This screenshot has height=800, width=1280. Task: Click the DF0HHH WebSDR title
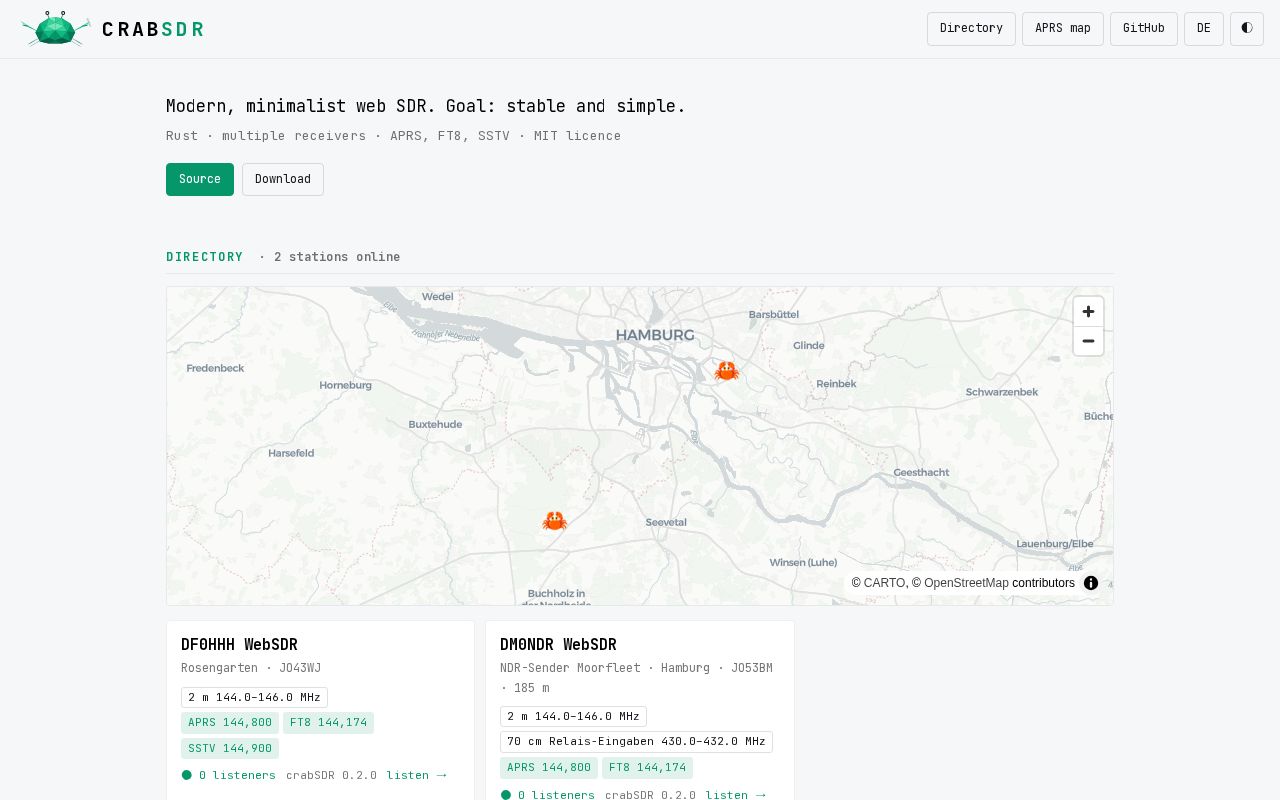239,645
